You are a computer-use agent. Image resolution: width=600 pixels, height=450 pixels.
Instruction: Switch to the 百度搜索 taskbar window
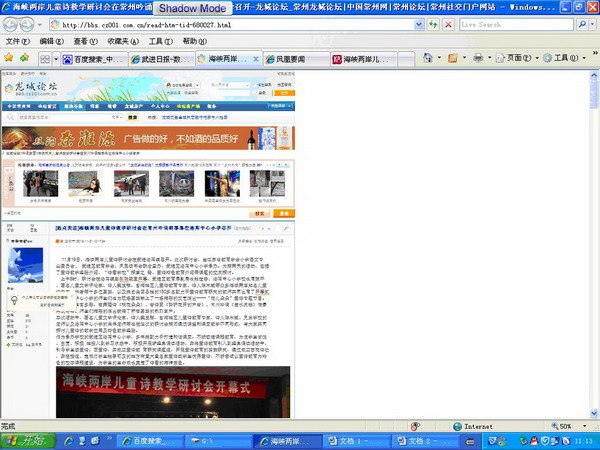click(150, 442)
